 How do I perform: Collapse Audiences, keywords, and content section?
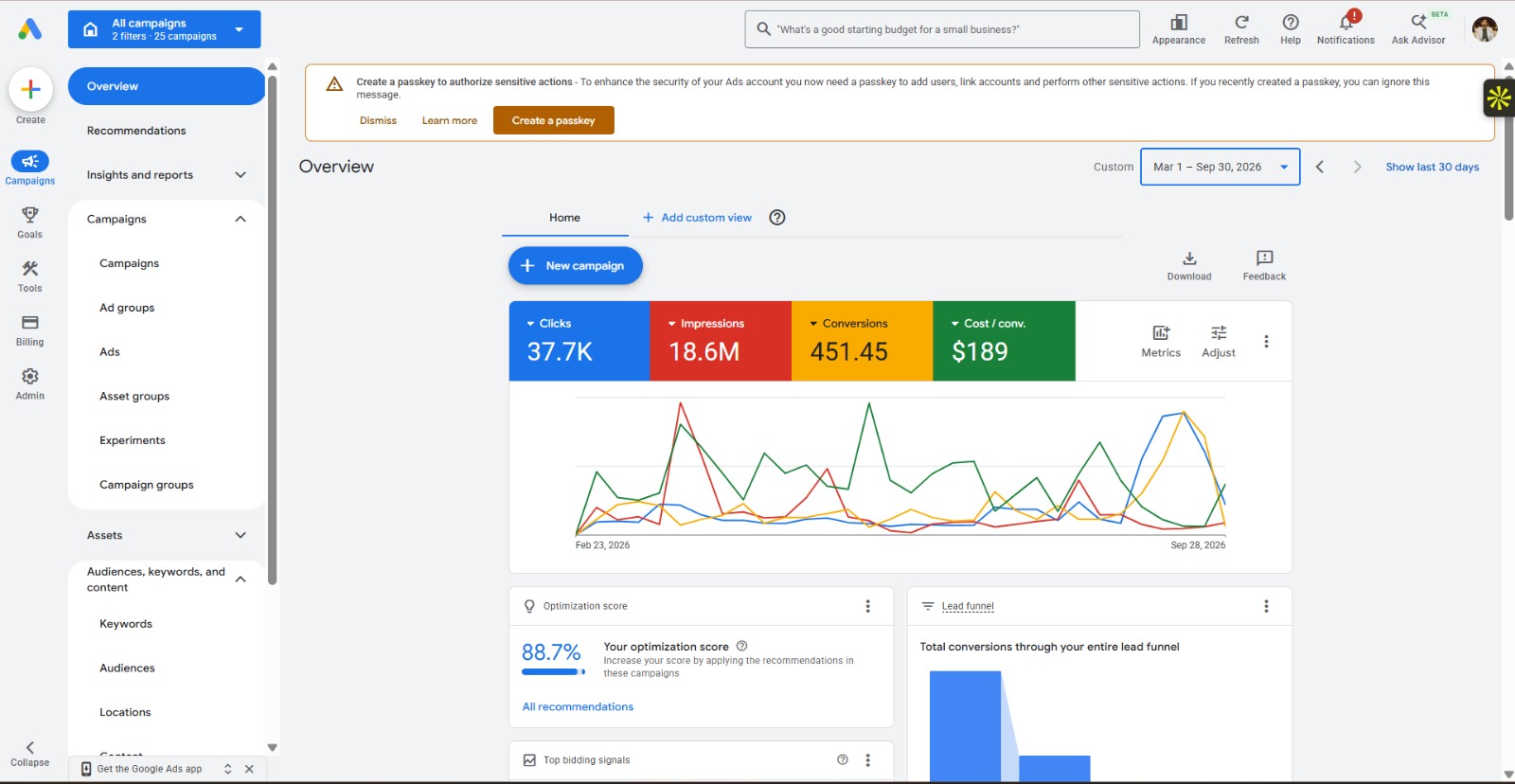241,579
